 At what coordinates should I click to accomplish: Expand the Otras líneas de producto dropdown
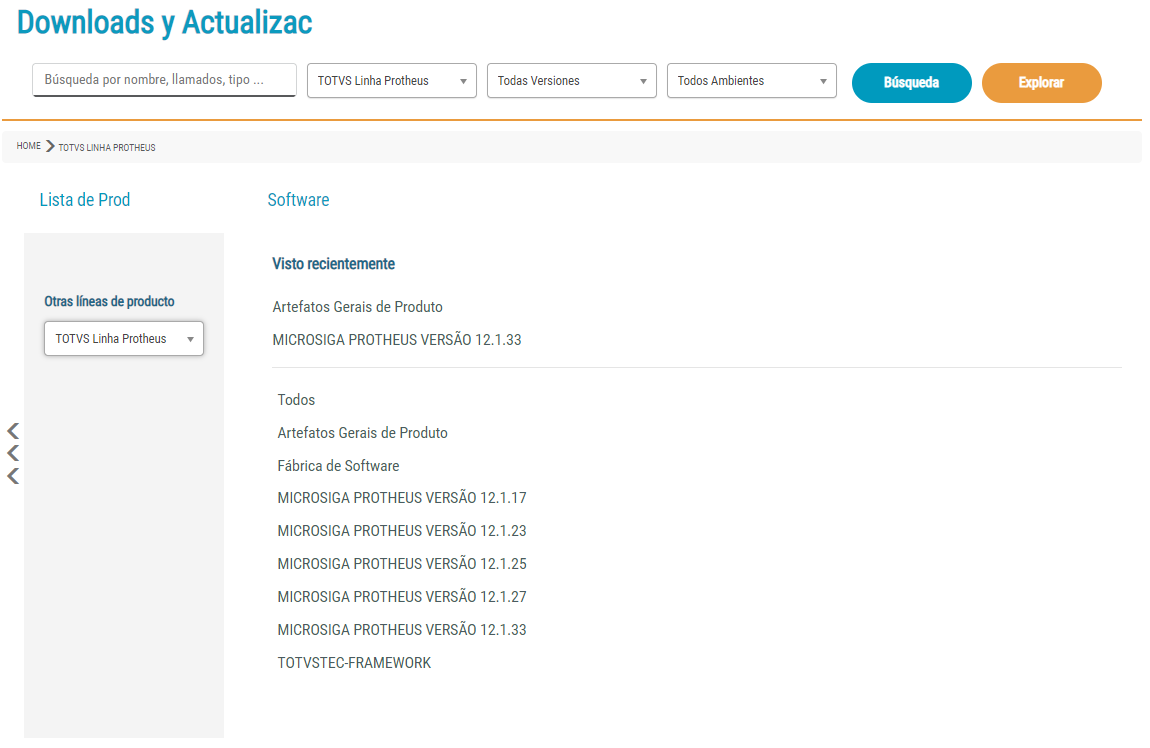pyautogui.click(x=124, y=339)
